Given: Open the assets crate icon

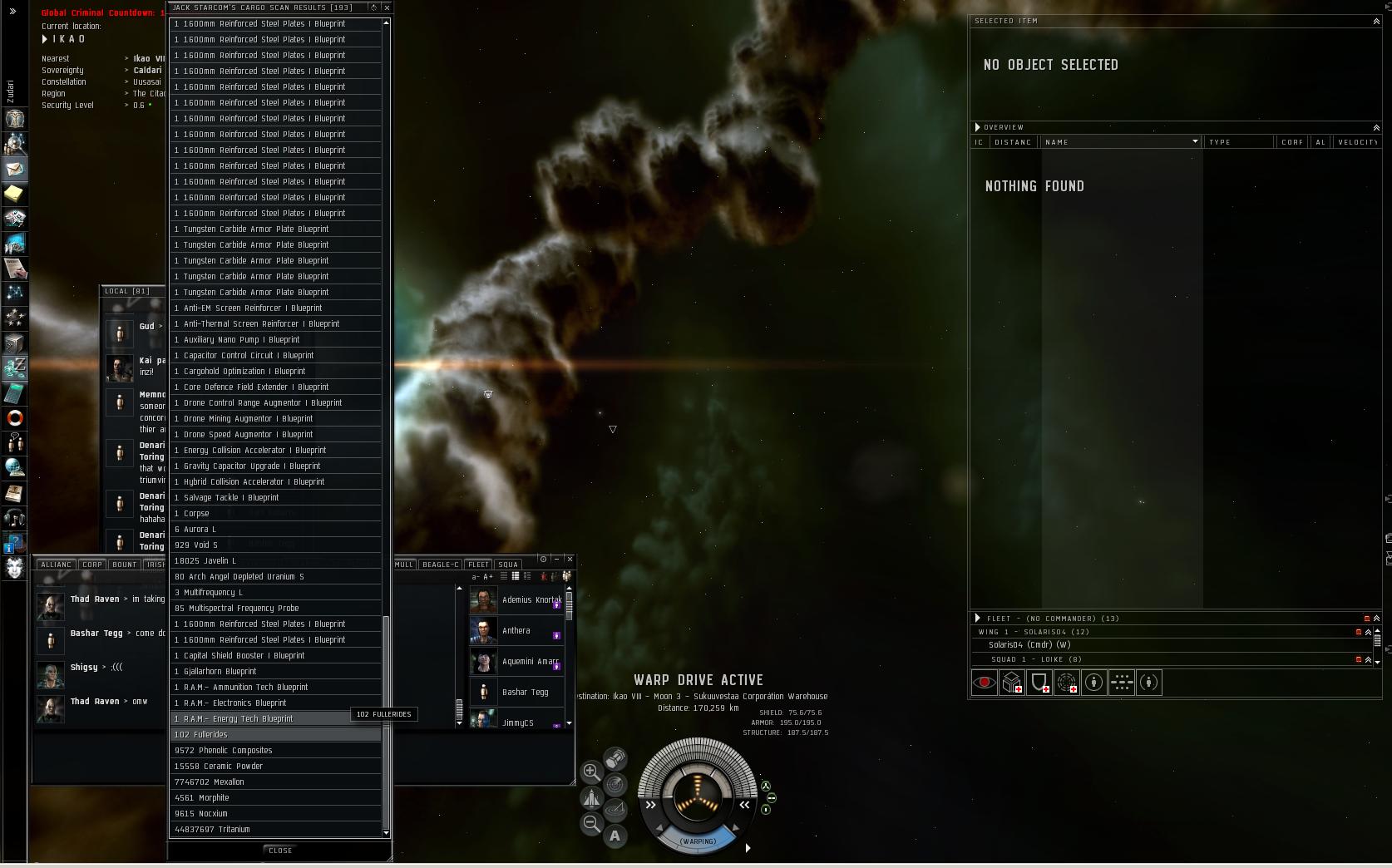Looking at the screenshot, I should [14, 343].
